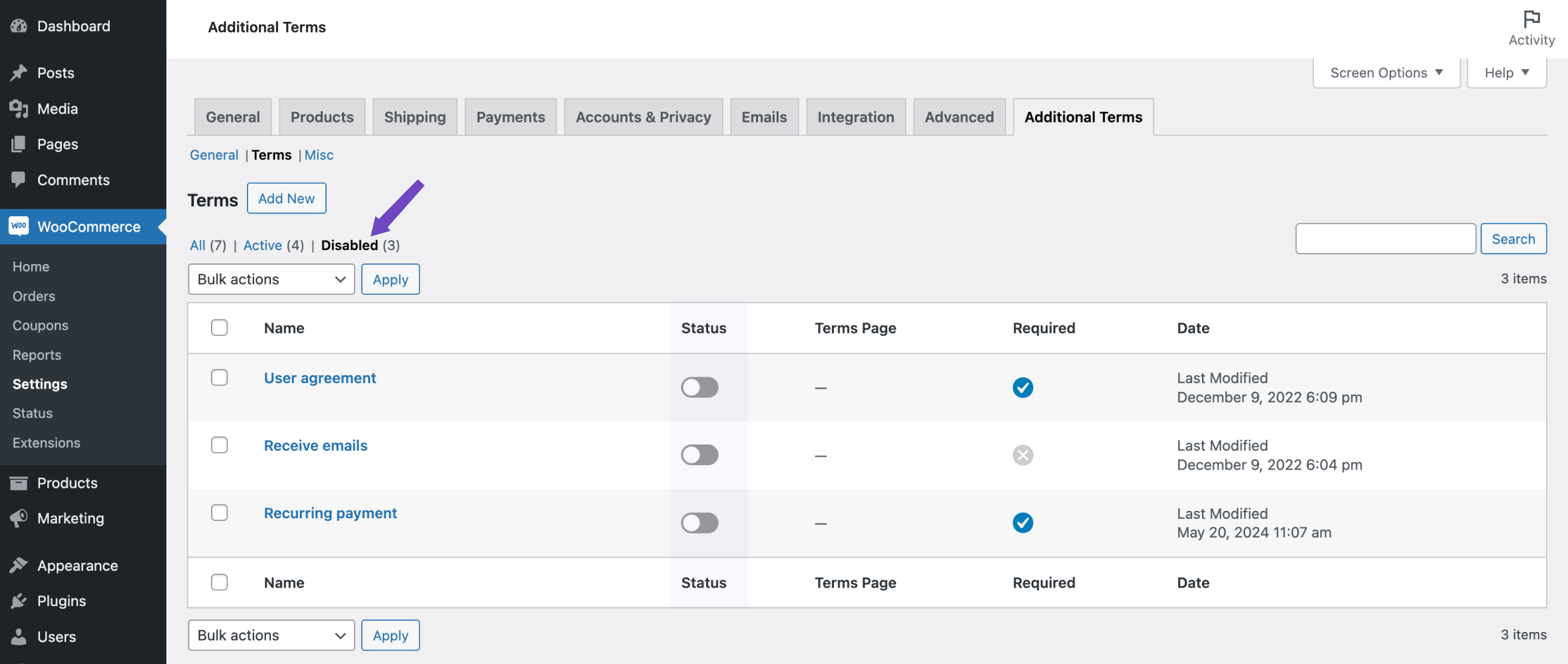This screenshot has width=1568, height=664.
Task: Click the Posts pushpin icon in sidebar
Action: click(19, 73)
